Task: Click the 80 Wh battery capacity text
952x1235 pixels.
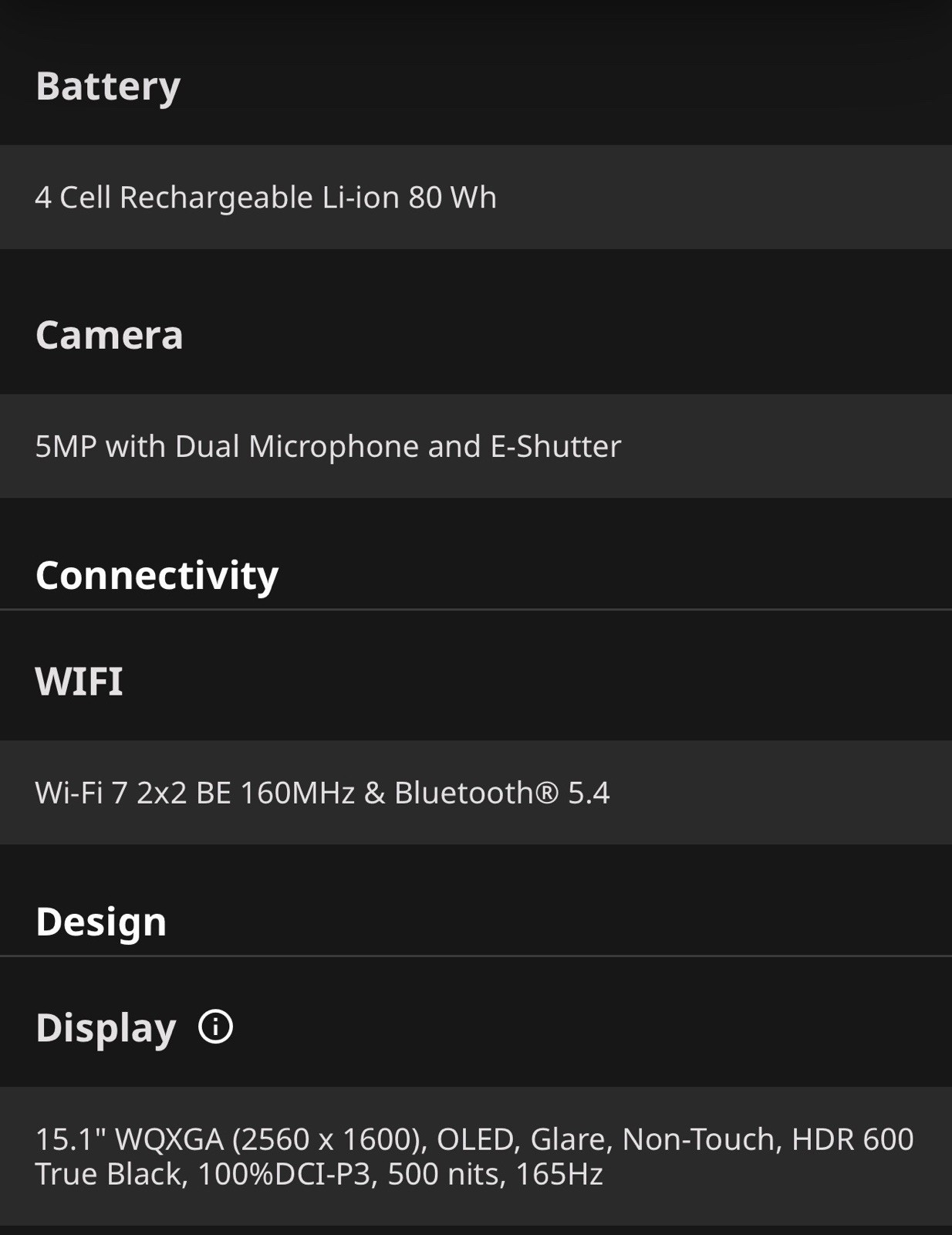Action: (453, 198)
